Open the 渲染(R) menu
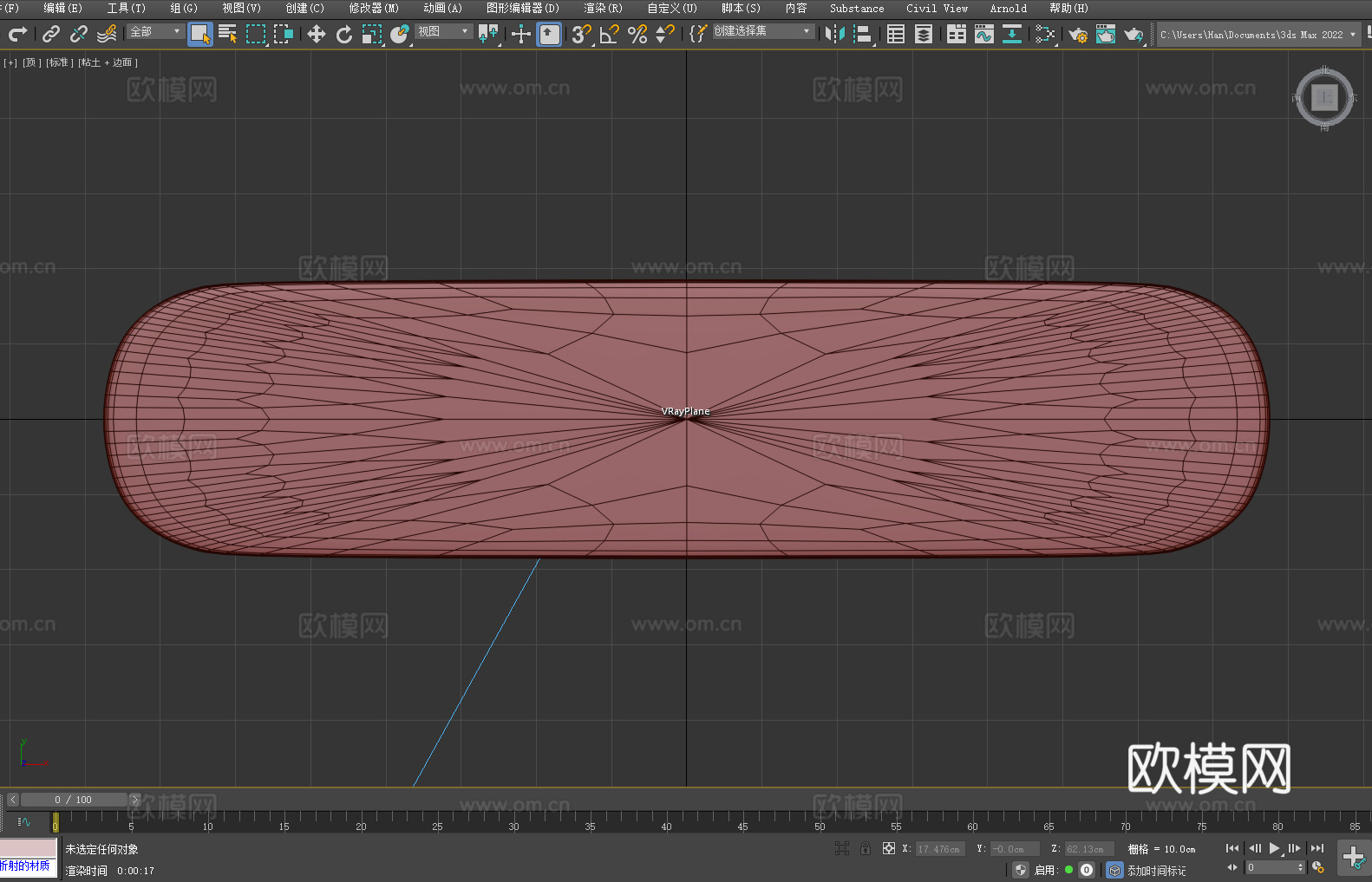This screenshot has height=882, width=1372. 603,8
